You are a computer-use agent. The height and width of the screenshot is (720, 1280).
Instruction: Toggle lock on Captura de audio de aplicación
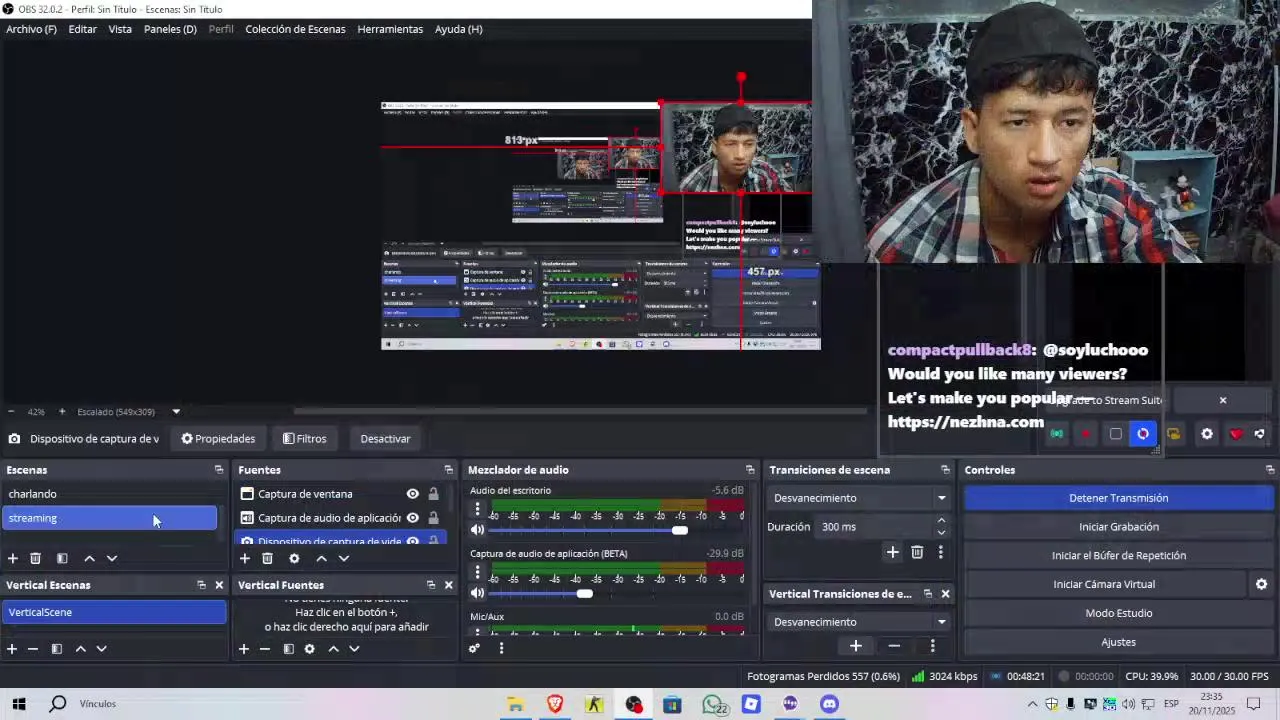[433, 518]
